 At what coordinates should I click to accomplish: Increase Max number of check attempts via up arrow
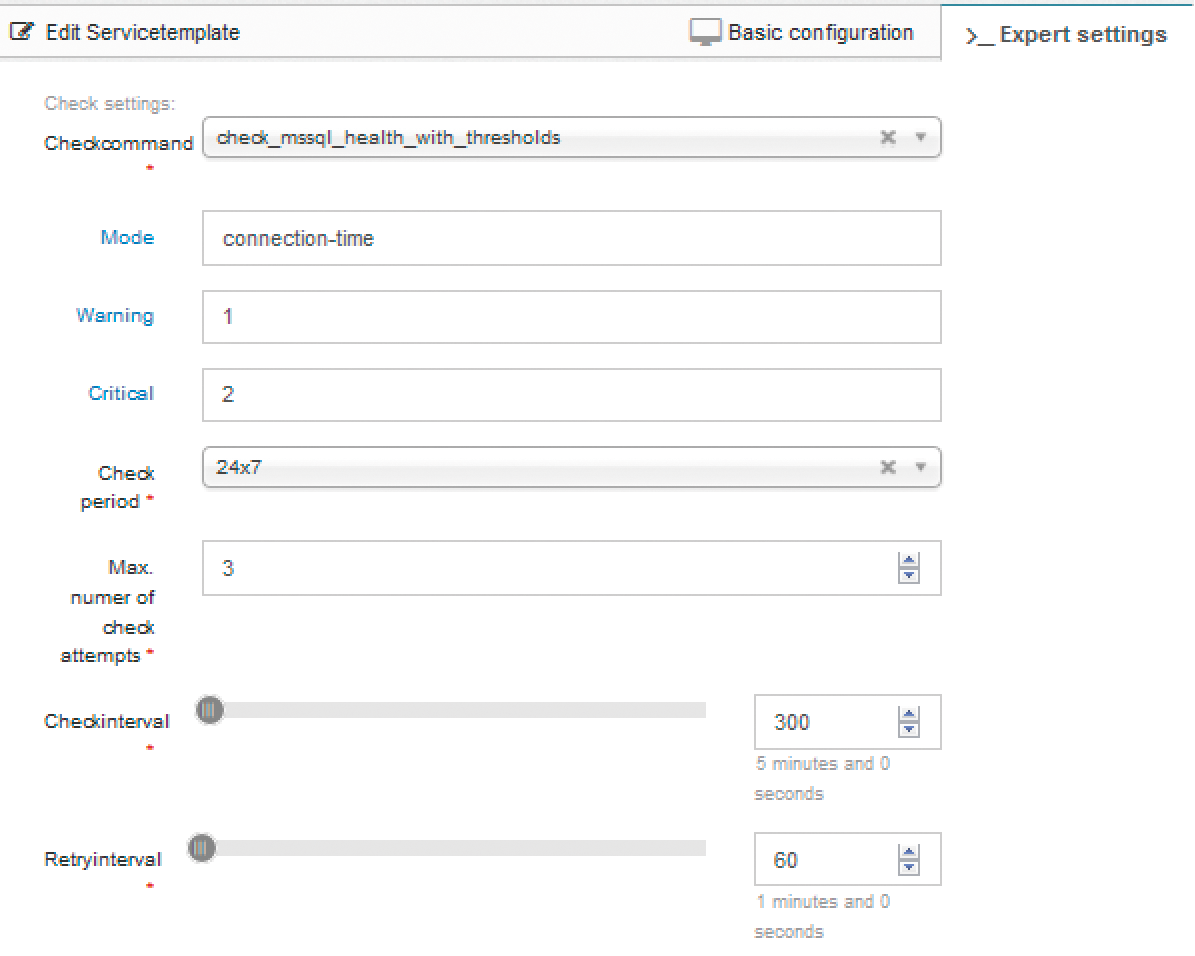(909, 561)
